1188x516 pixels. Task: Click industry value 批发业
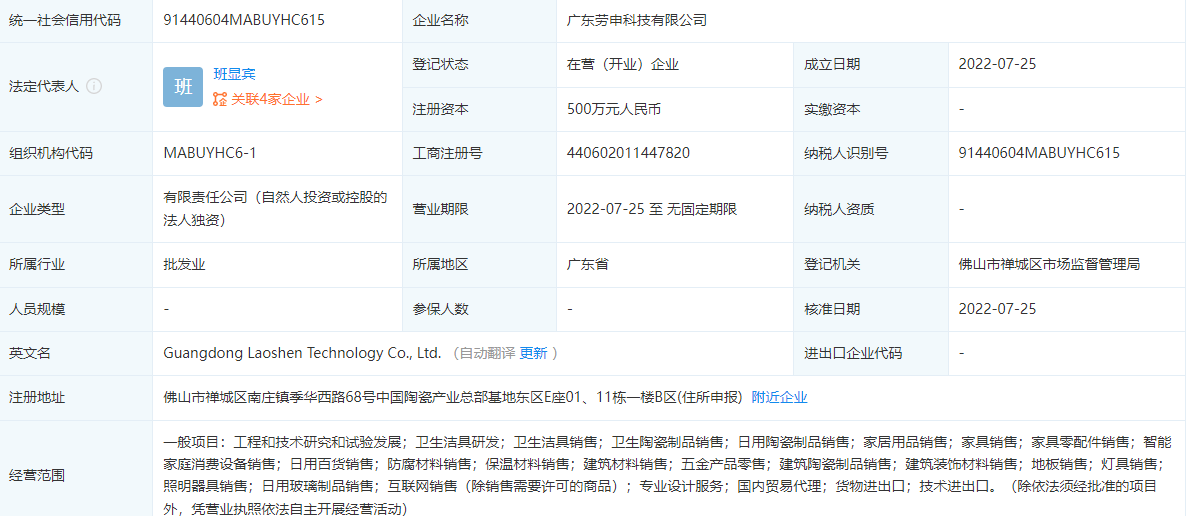pos(184,264)
